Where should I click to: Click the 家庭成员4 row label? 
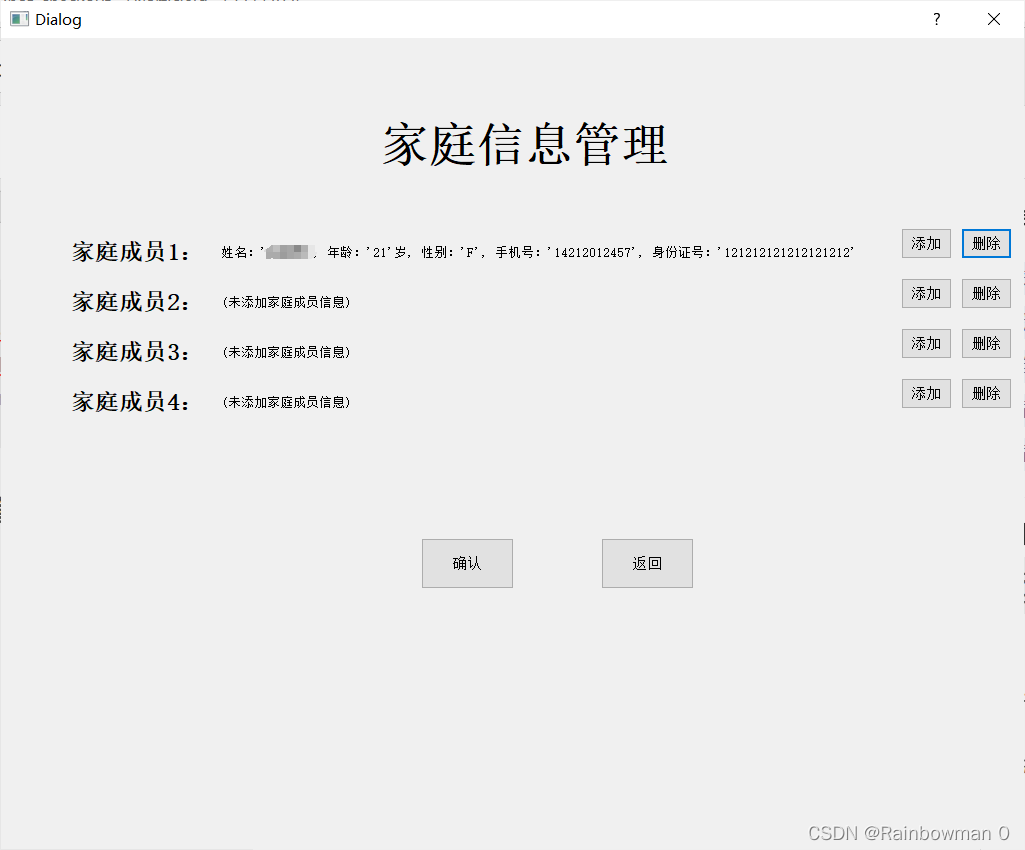[131, 401]
